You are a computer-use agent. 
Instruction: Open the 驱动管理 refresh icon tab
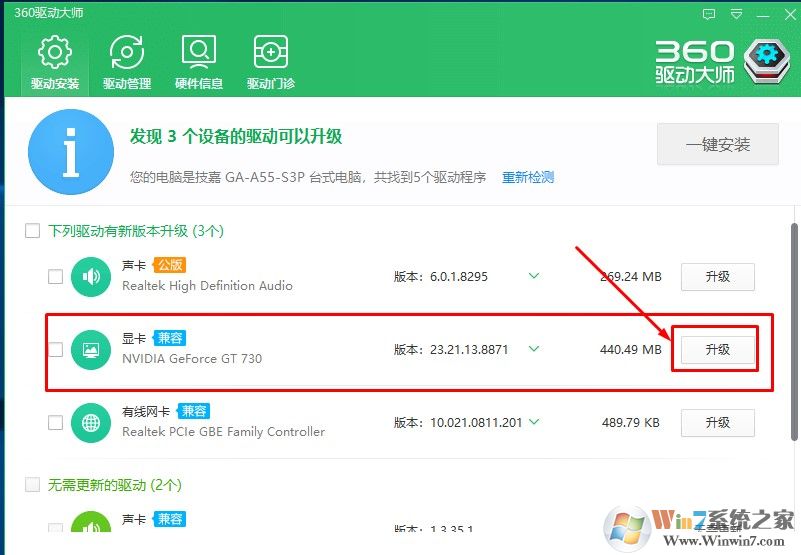(127, 62)
